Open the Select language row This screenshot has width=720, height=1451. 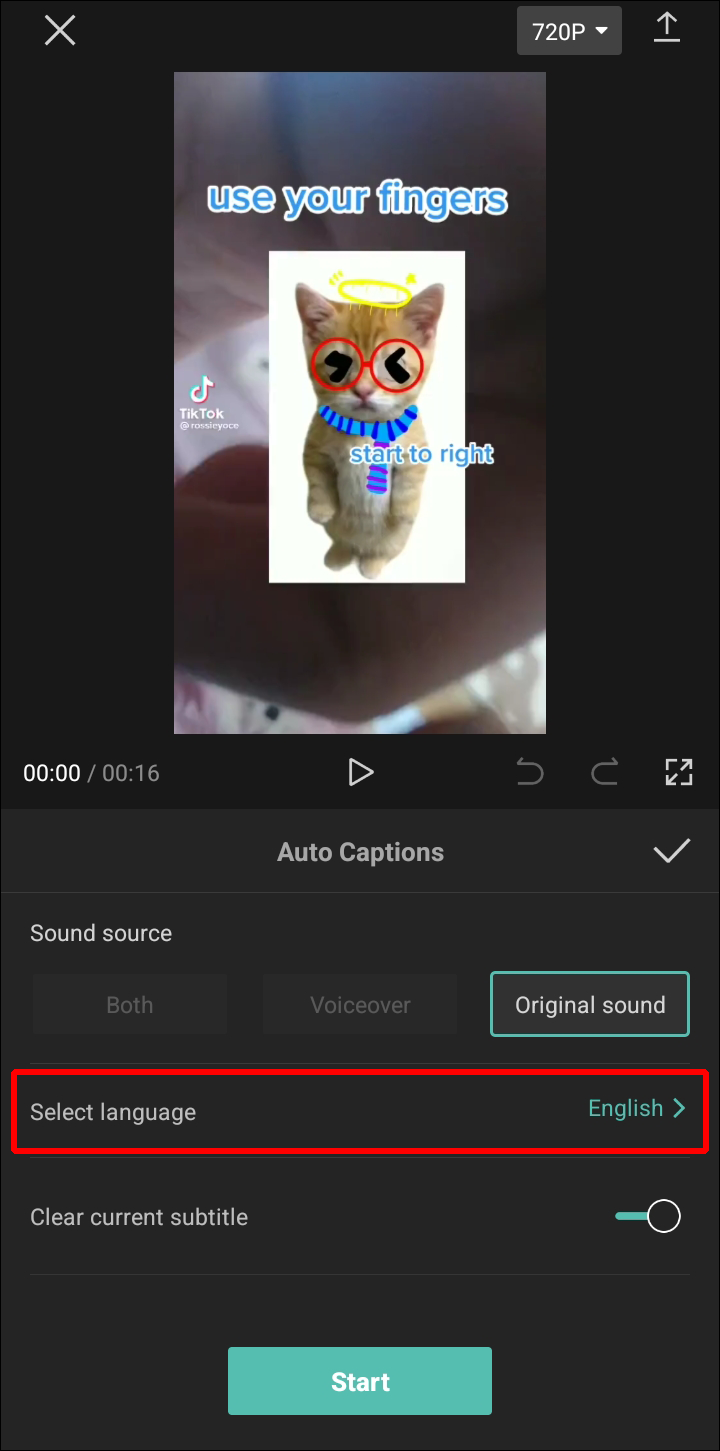click(360, 1110)
